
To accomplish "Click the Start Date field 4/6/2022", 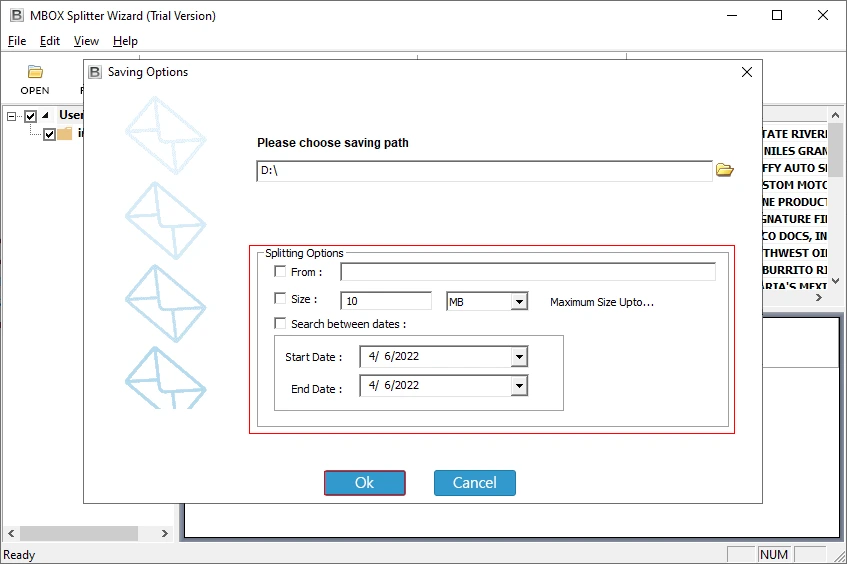I will point(435,357).
